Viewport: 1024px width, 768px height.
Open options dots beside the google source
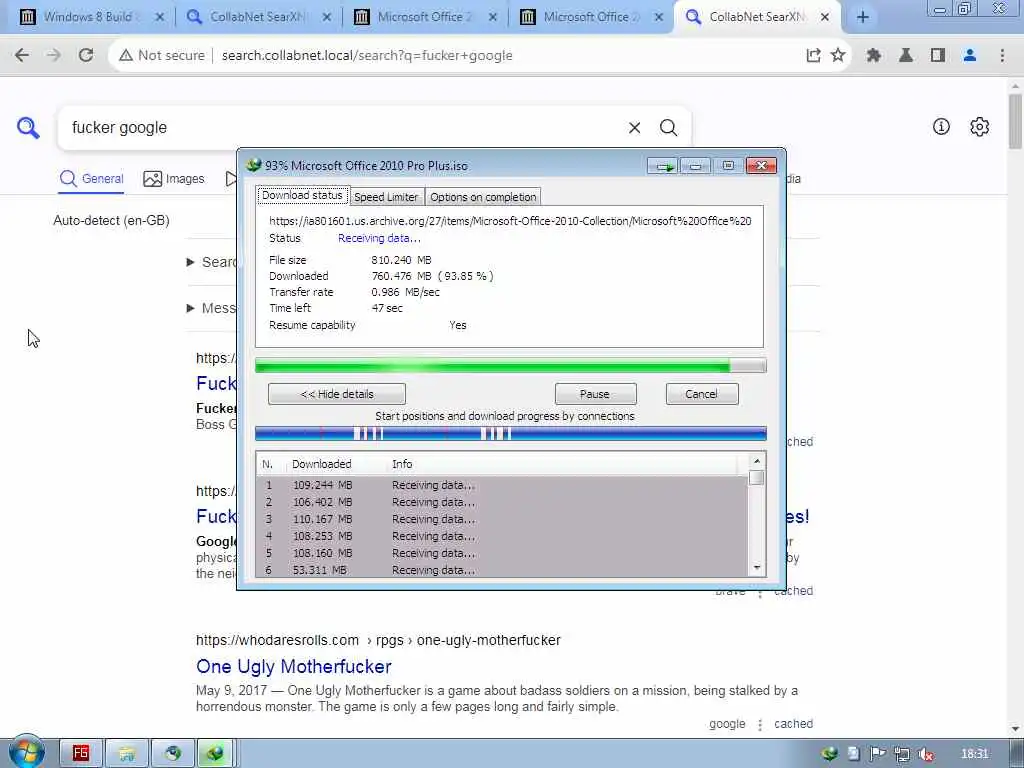tap(760, 724)
